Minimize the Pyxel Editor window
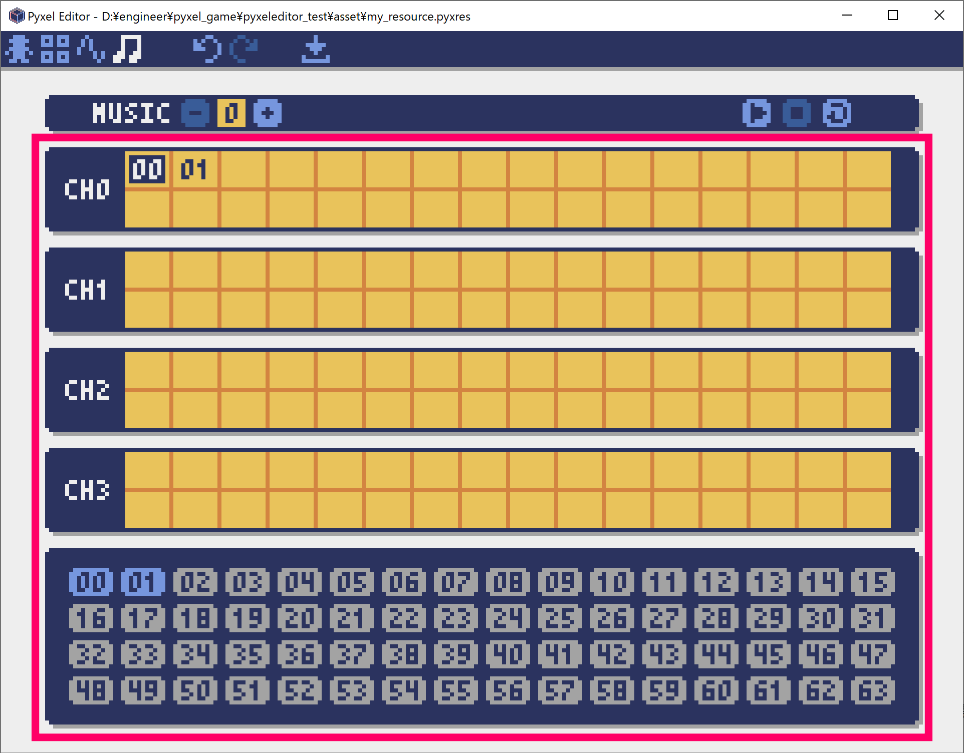 [847, 15]
